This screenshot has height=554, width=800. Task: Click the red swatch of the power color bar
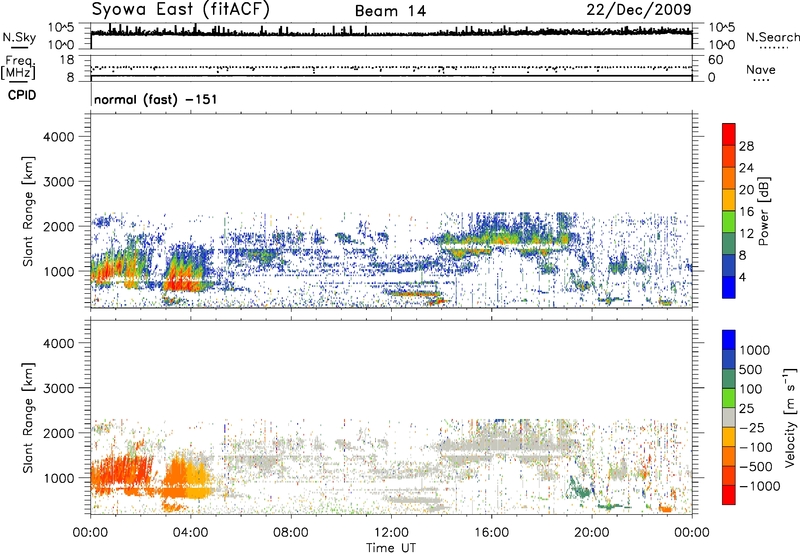click(x=729, y=134)
